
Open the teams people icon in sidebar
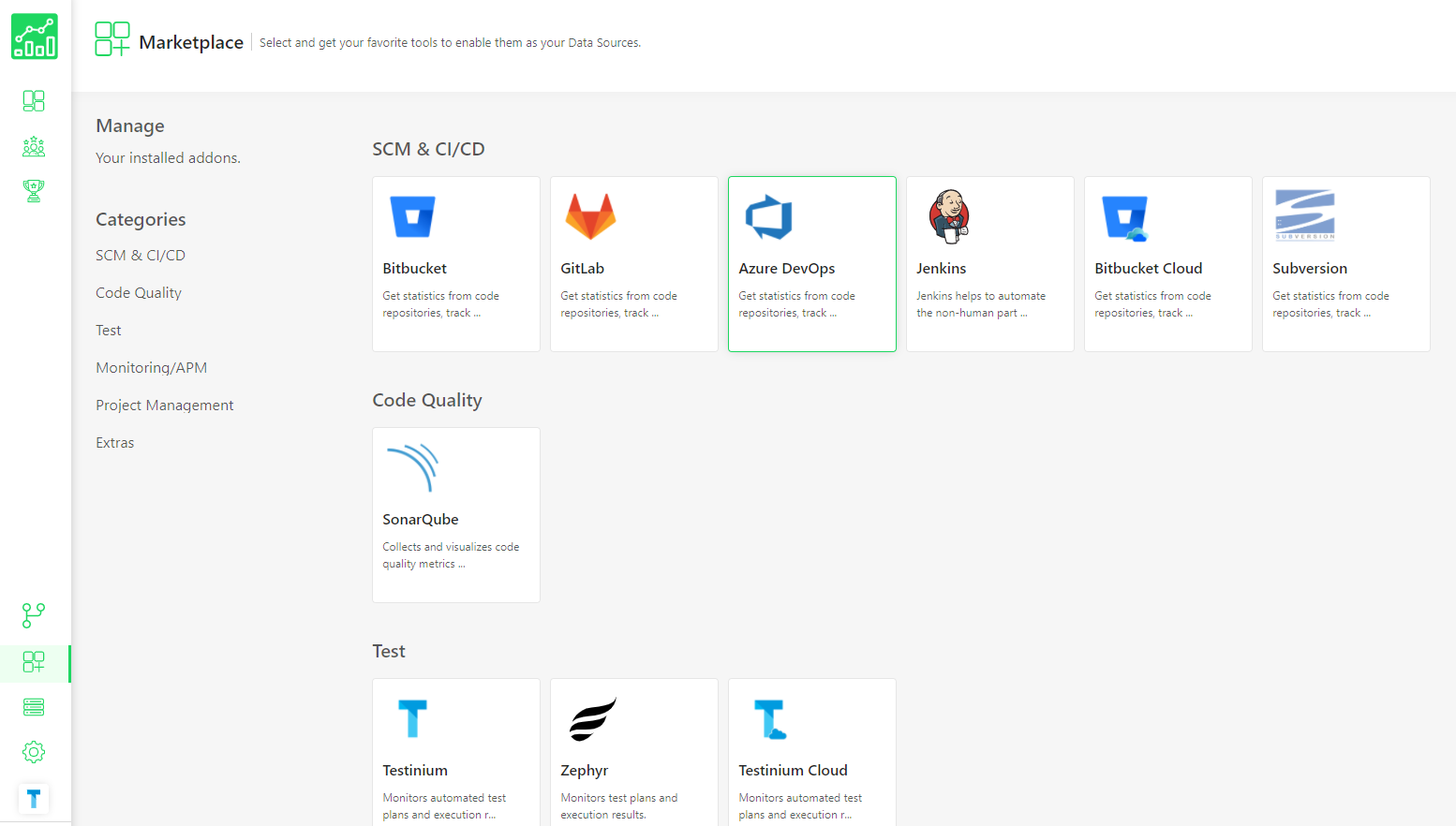(x=34, y=146)
